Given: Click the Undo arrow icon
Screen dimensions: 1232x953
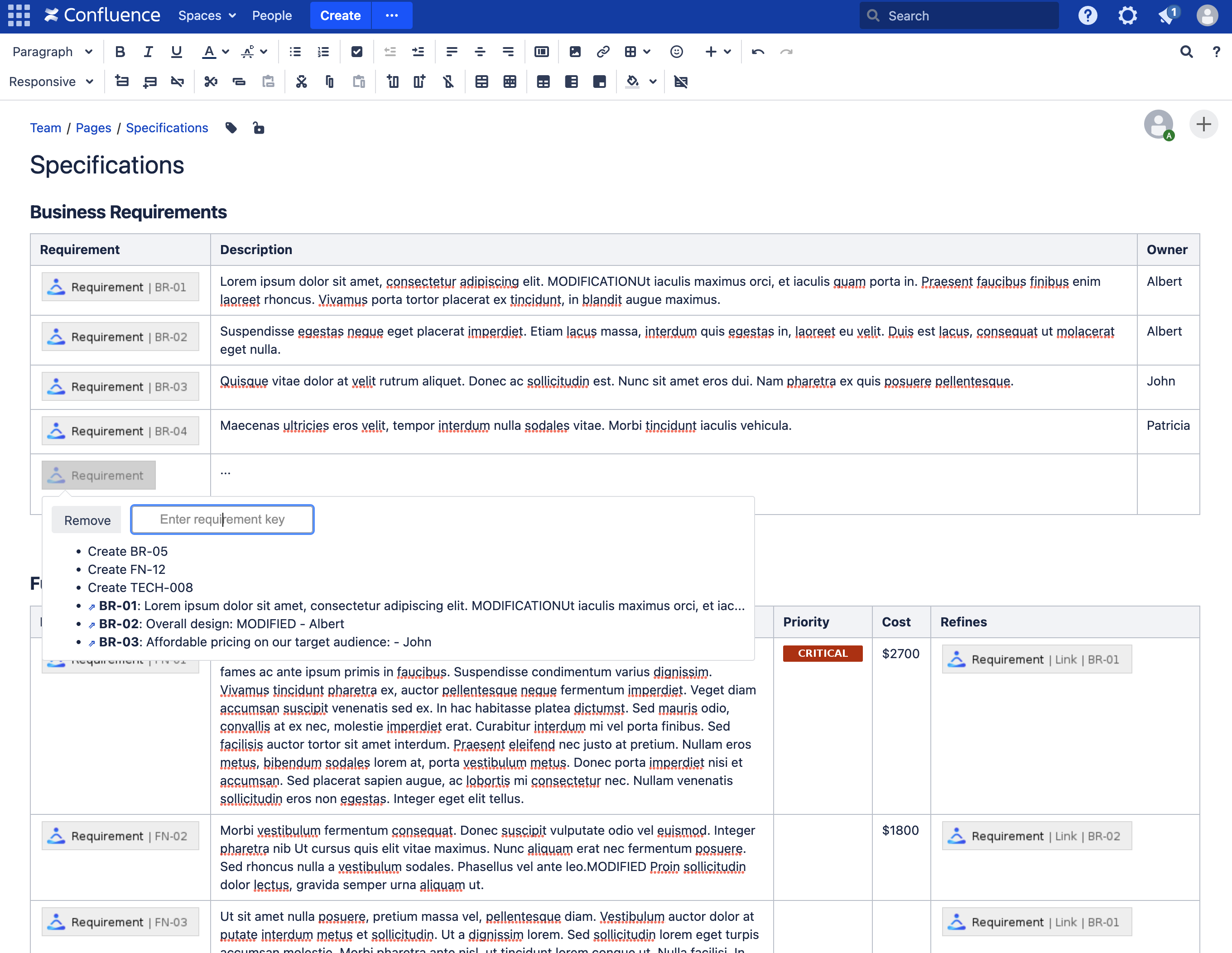Looking at the screenshot, I should pos(758,52).
